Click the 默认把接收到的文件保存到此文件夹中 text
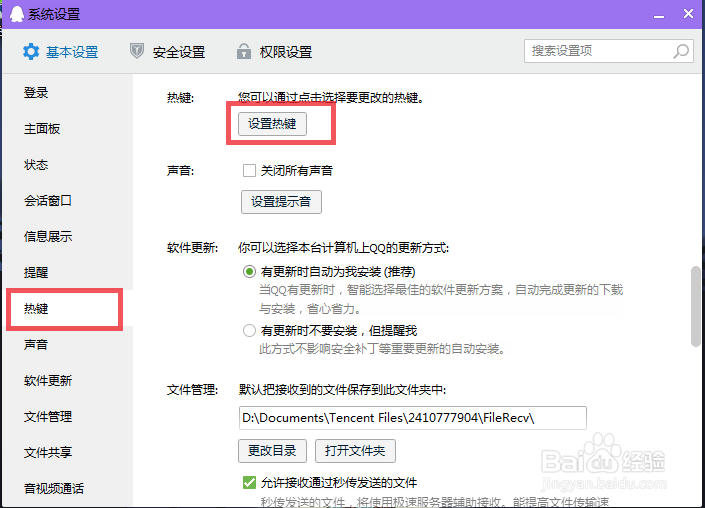This screenshot has width=705, height=508. coord(342,390)
